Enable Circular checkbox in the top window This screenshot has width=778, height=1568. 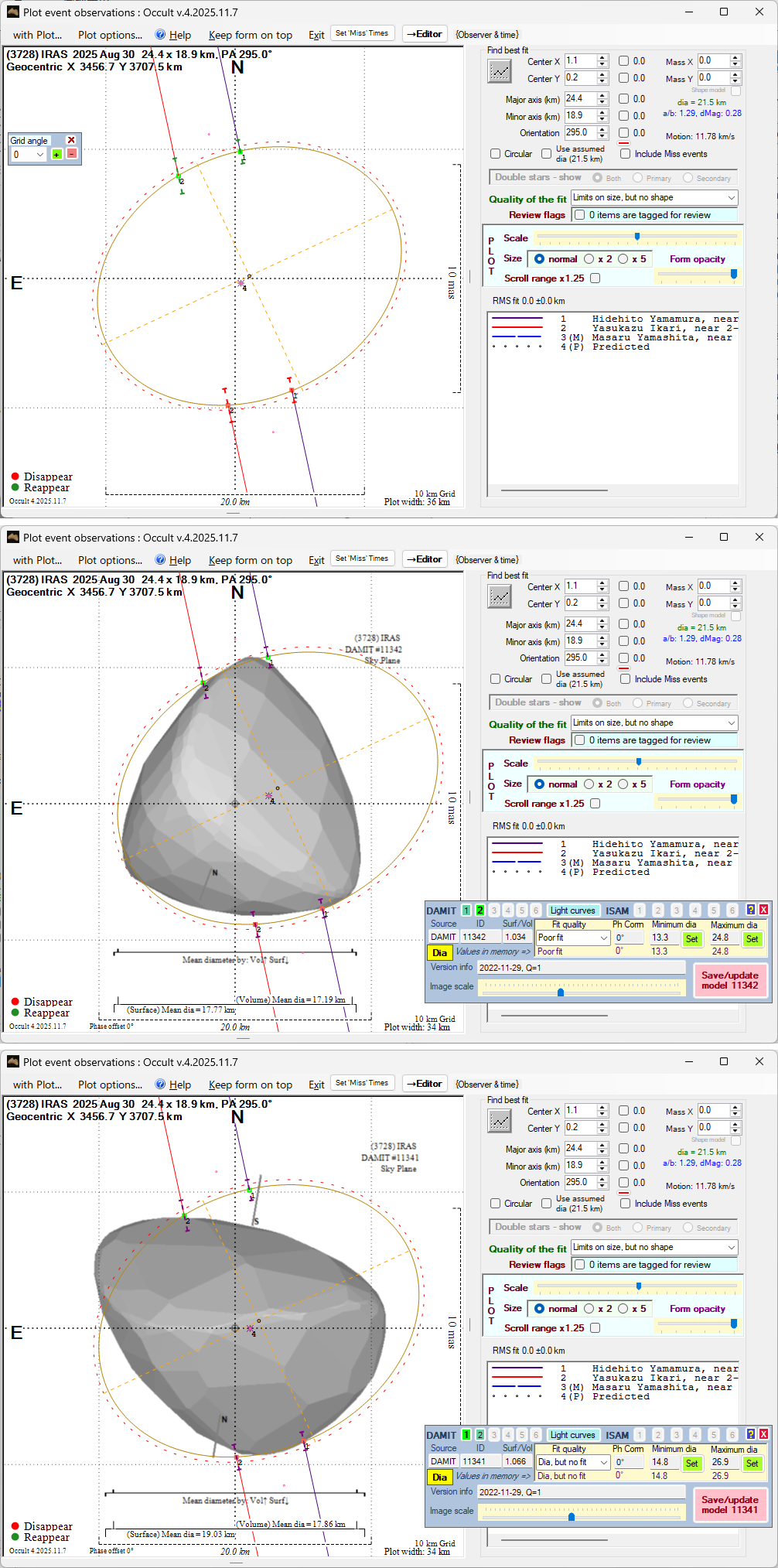pyautogui.click(x=496, y=154)
